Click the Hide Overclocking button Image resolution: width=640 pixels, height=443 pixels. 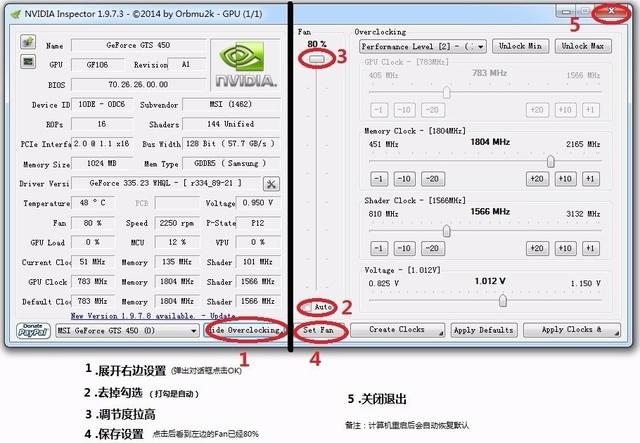[244, 330]
